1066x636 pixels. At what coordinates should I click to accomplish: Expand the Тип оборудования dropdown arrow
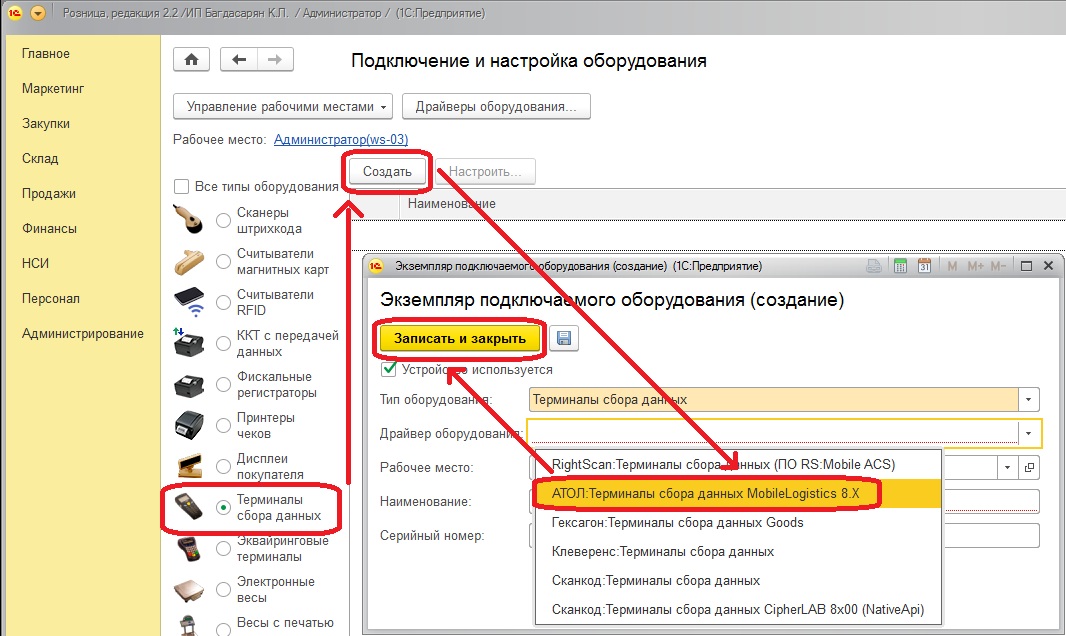point(1029,400)
